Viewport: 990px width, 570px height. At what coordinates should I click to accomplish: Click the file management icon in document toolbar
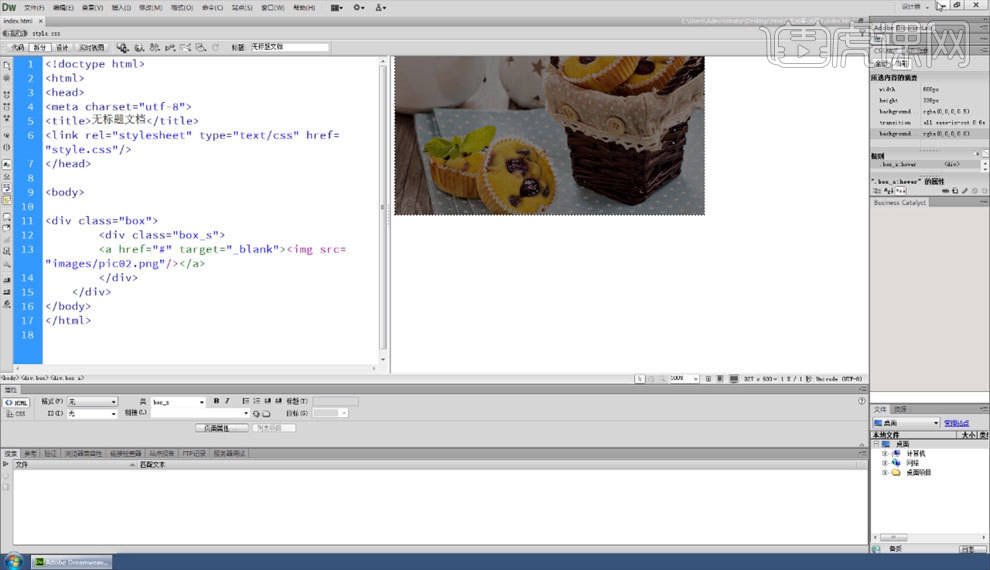(x=155, y=47)
